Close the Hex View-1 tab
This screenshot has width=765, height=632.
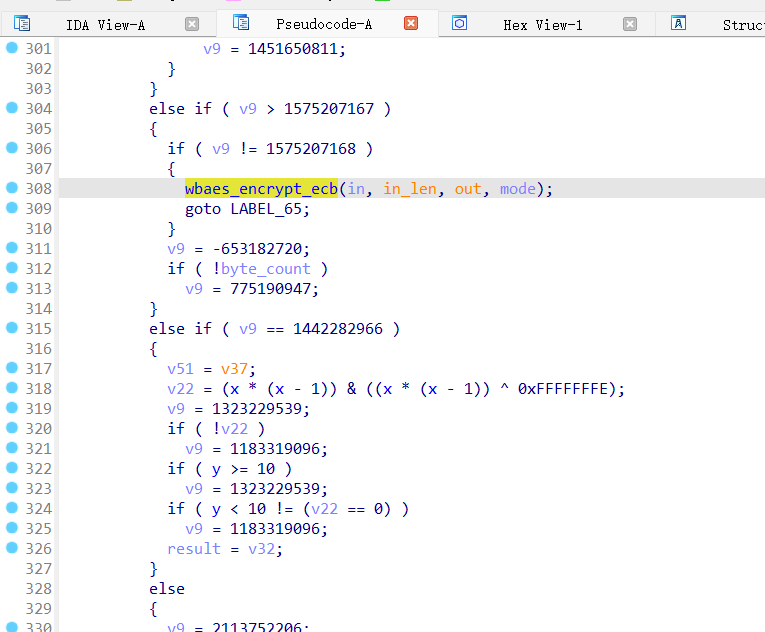pyautogui.click(x=630, y=24)
